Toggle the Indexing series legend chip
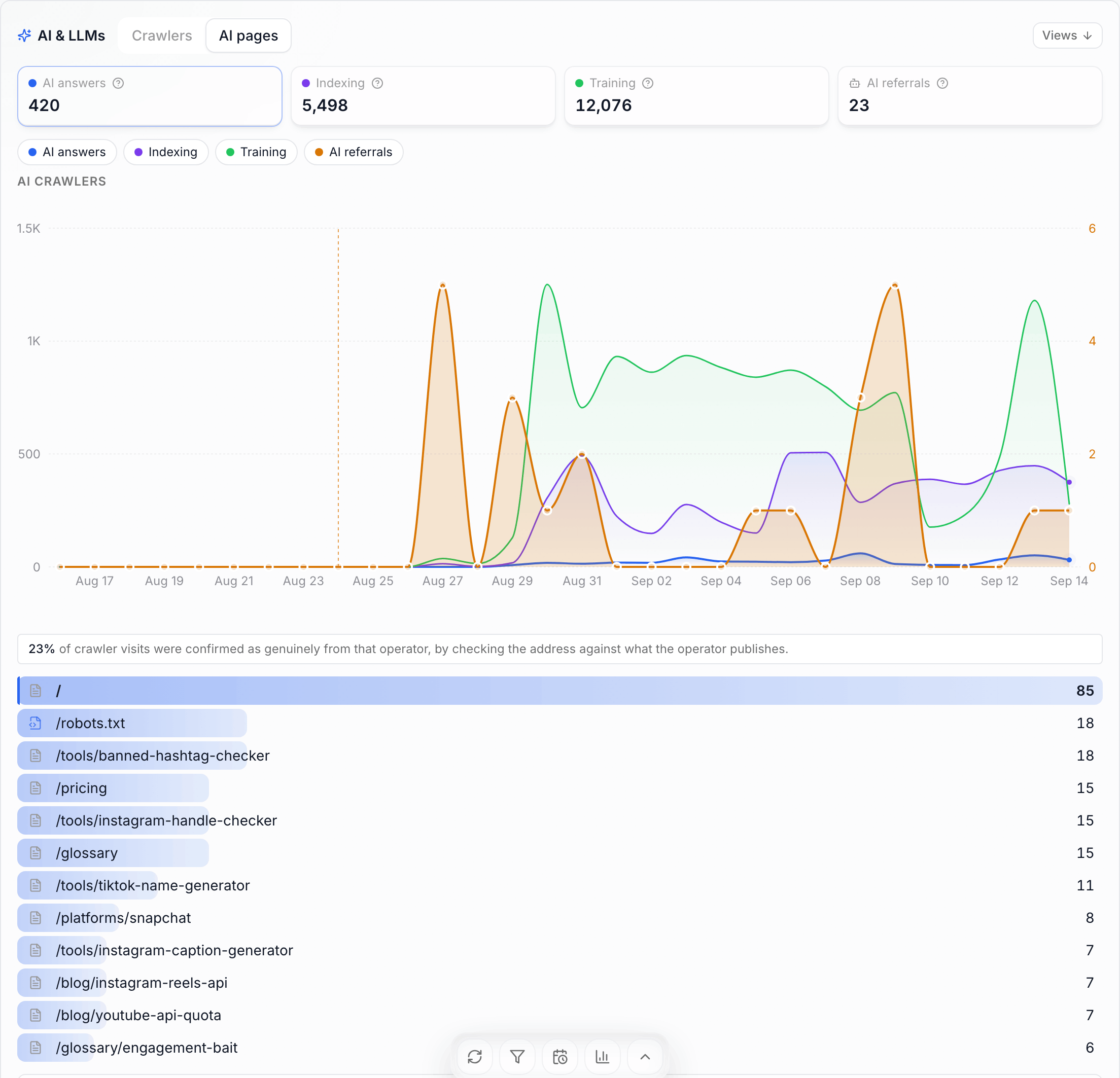The height and width of the screenshot is (1078, 1120). point(166,152)
